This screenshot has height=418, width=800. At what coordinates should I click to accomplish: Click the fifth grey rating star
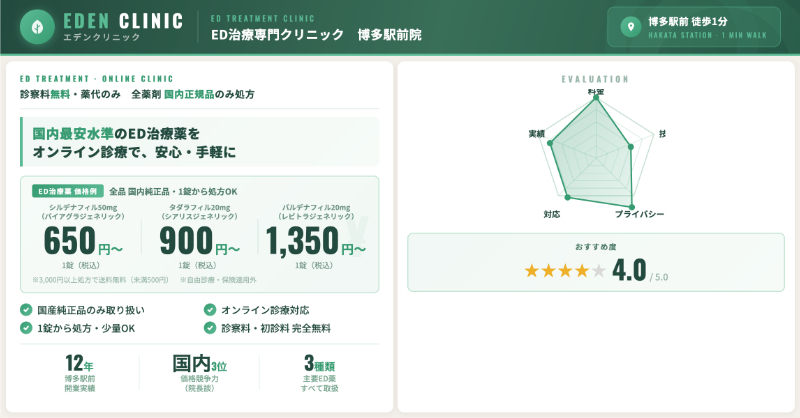(598, 271)
